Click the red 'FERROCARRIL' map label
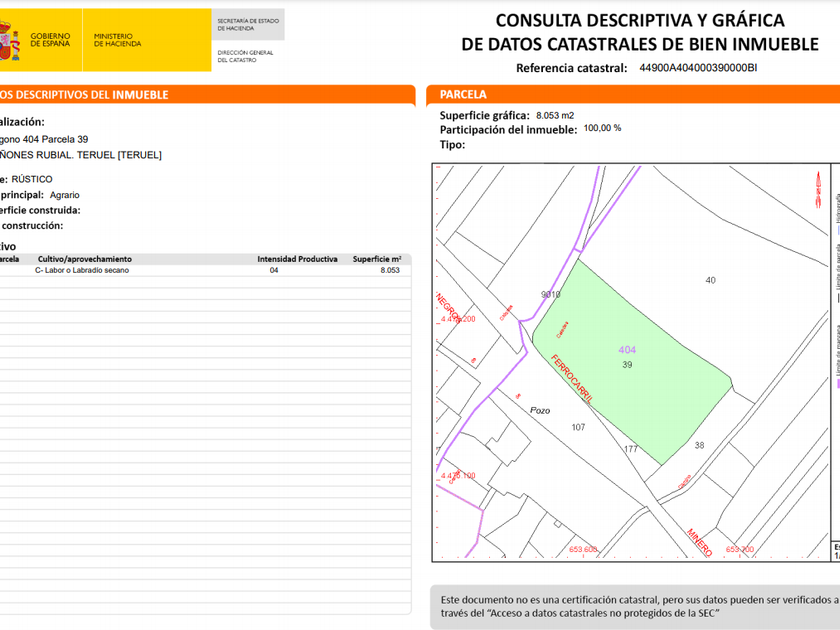 point(572,379)
